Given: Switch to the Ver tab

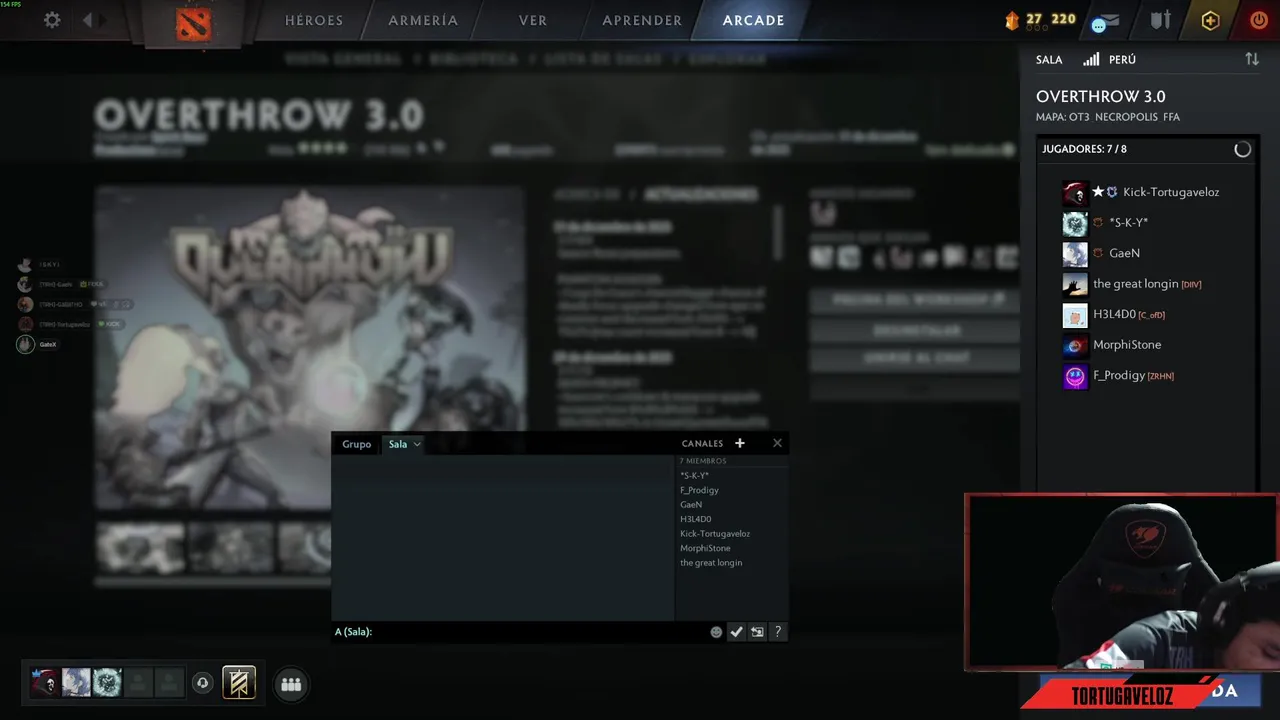Looking at the screenshot, I should pos(533,20).
